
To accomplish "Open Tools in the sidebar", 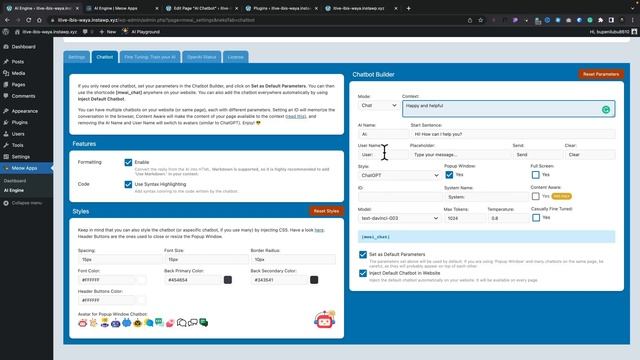I will point(18,145).
